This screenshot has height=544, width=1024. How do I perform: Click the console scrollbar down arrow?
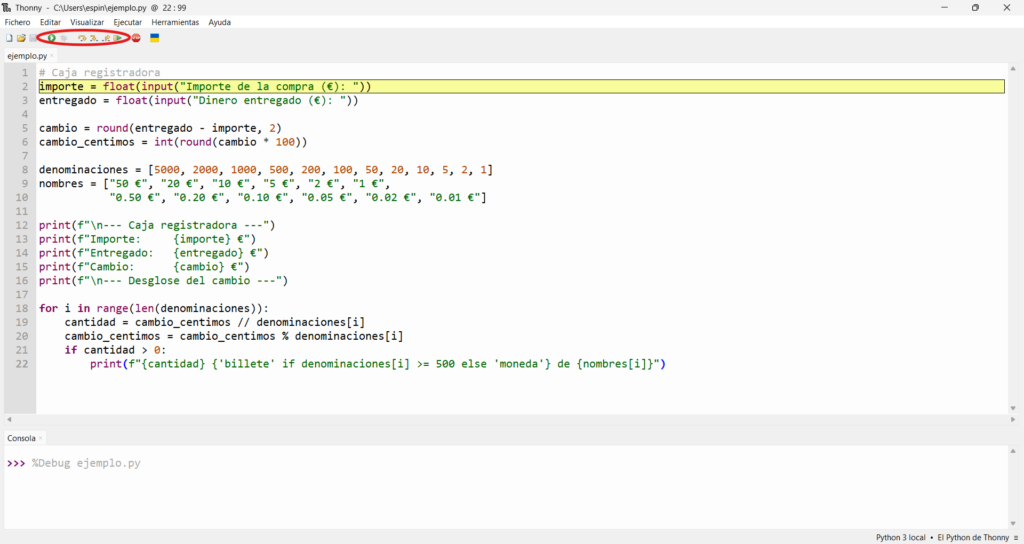tap(1013, 524)
